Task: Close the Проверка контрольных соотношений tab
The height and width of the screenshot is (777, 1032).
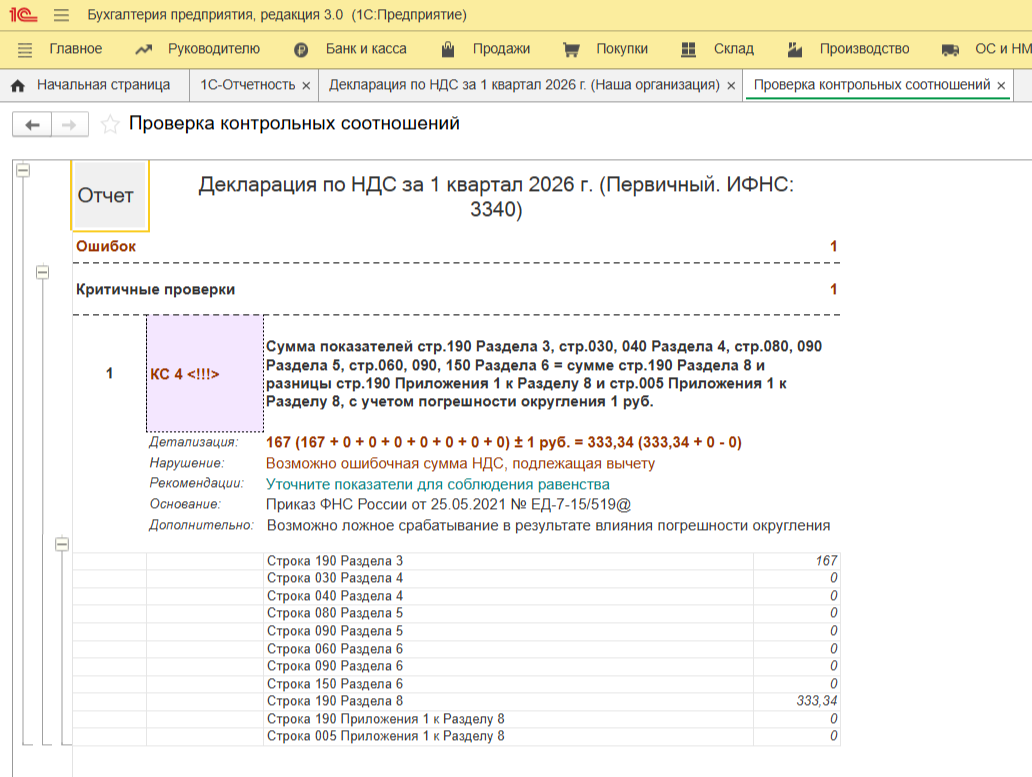Action: (1002, 86)
